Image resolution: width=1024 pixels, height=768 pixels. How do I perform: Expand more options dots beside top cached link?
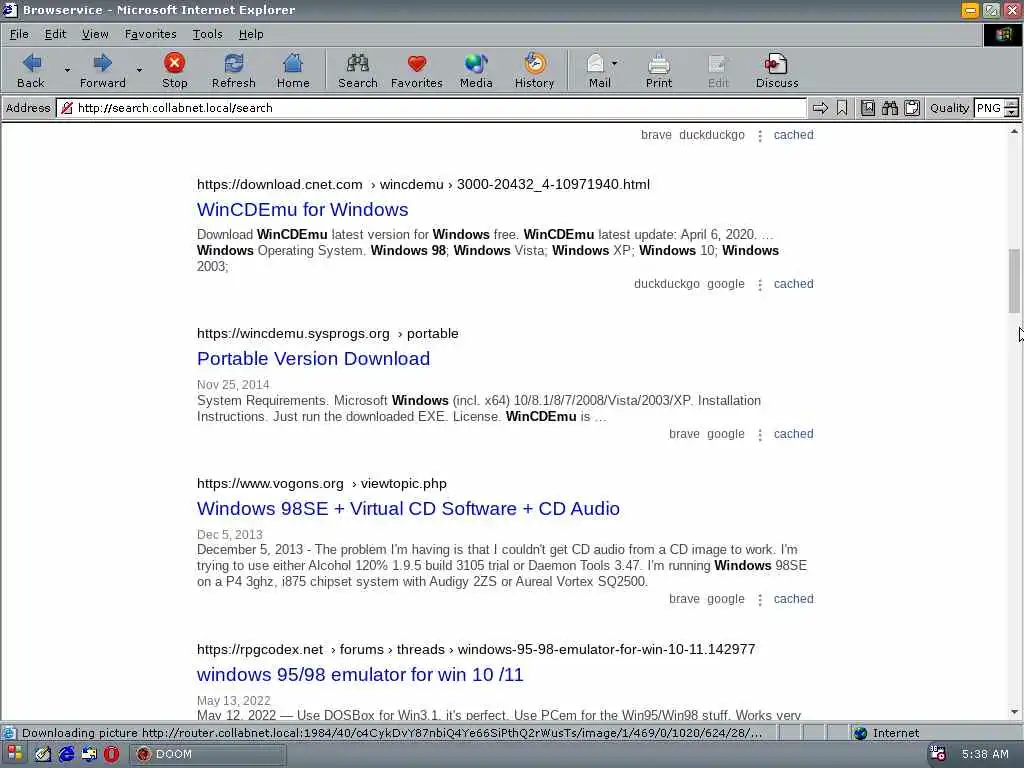(760, 136)
